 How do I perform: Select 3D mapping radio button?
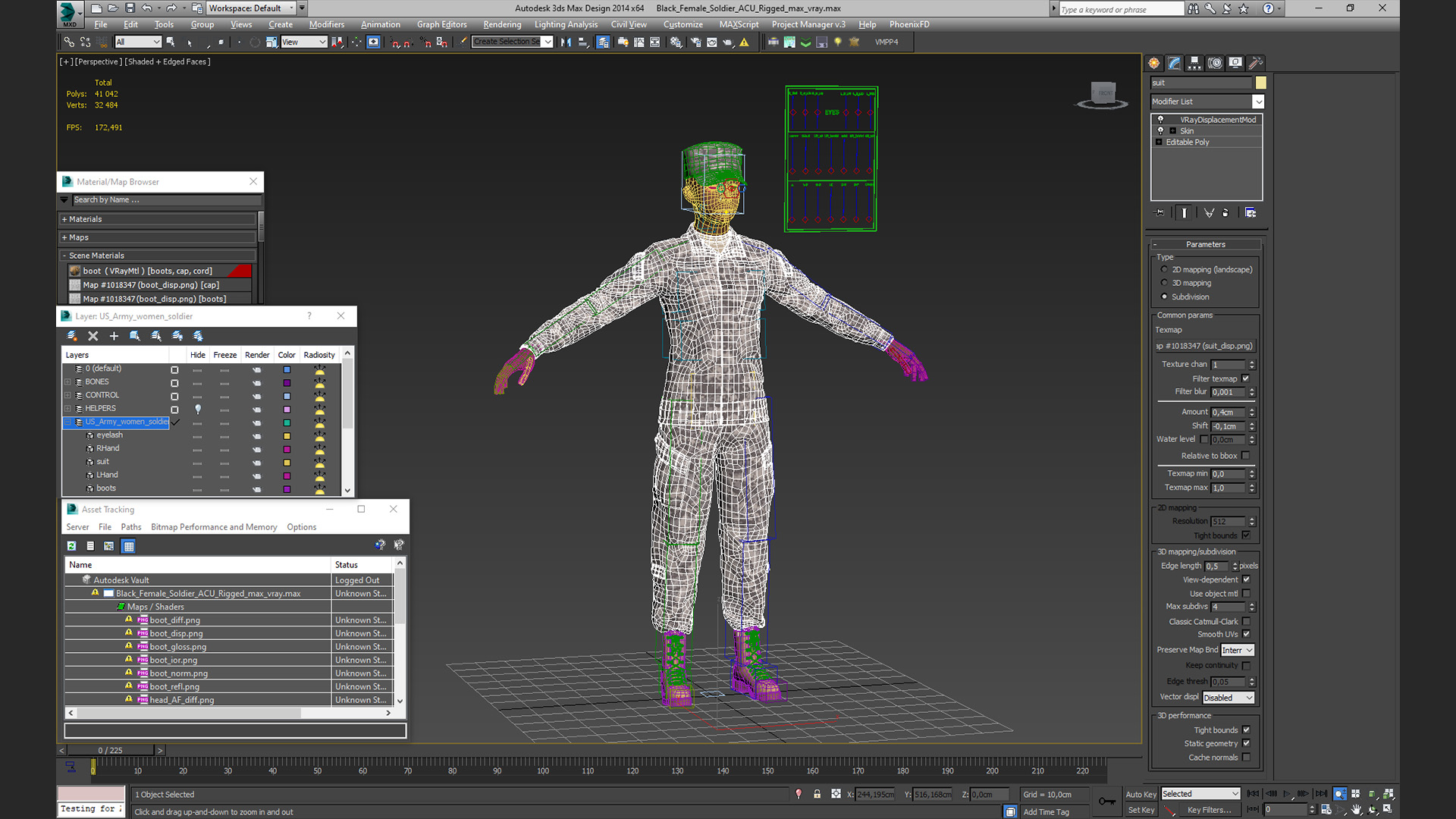click(1164, 283)
